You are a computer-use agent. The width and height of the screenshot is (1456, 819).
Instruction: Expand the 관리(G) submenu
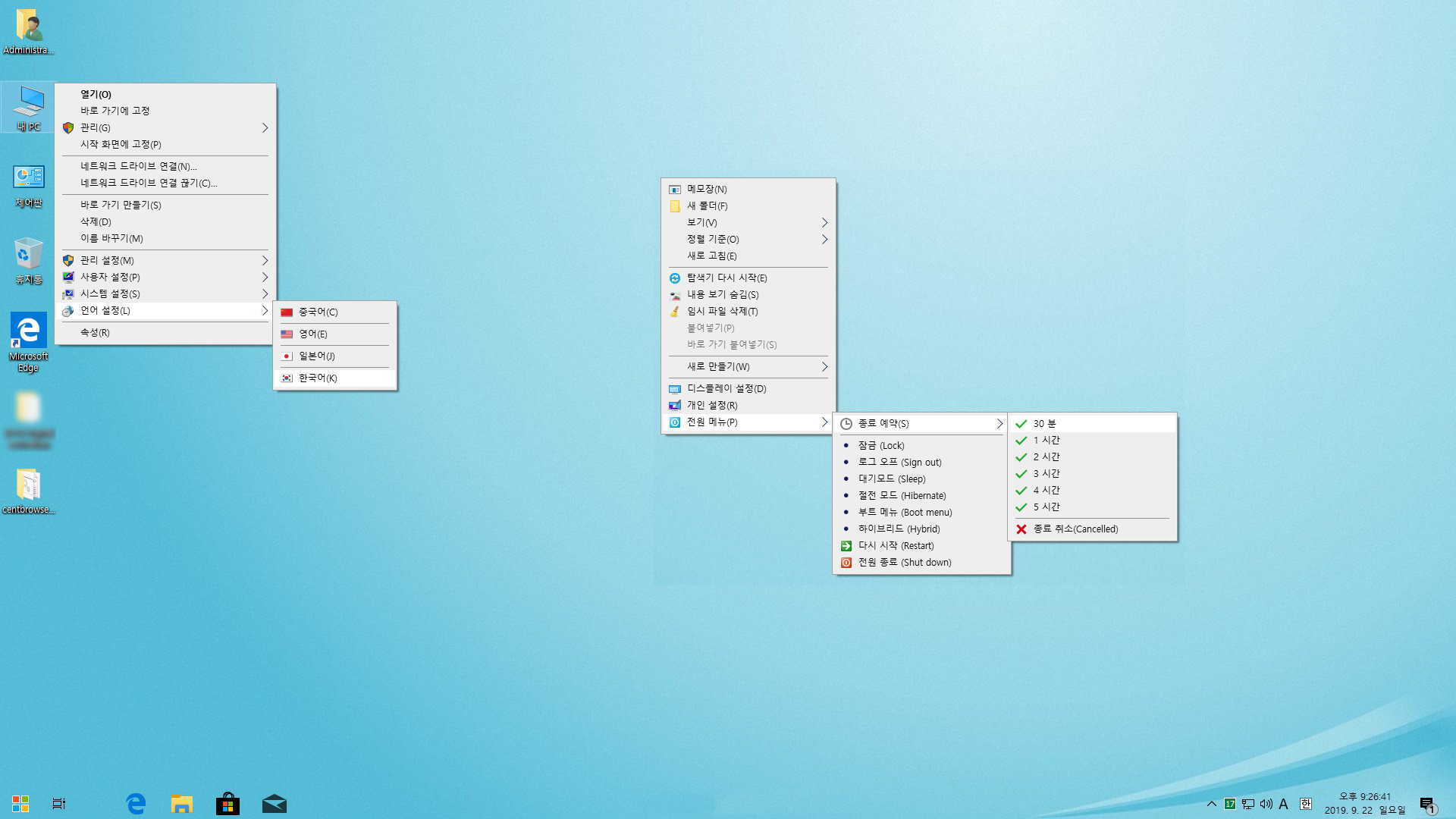165,127
